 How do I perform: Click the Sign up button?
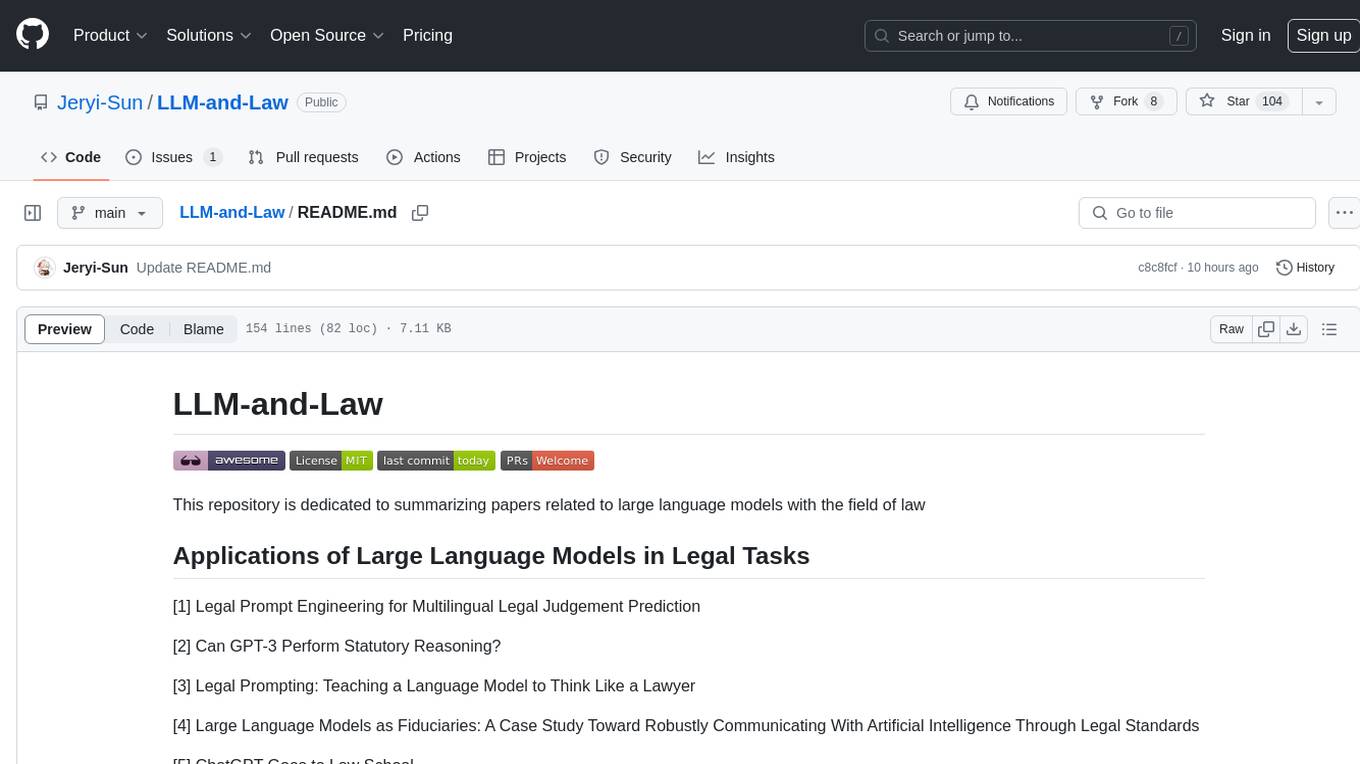tap(1323, 35)
